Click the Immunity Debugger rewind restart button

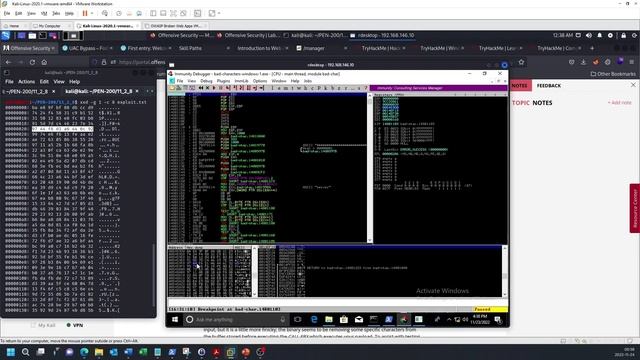[x=201, y=88]
